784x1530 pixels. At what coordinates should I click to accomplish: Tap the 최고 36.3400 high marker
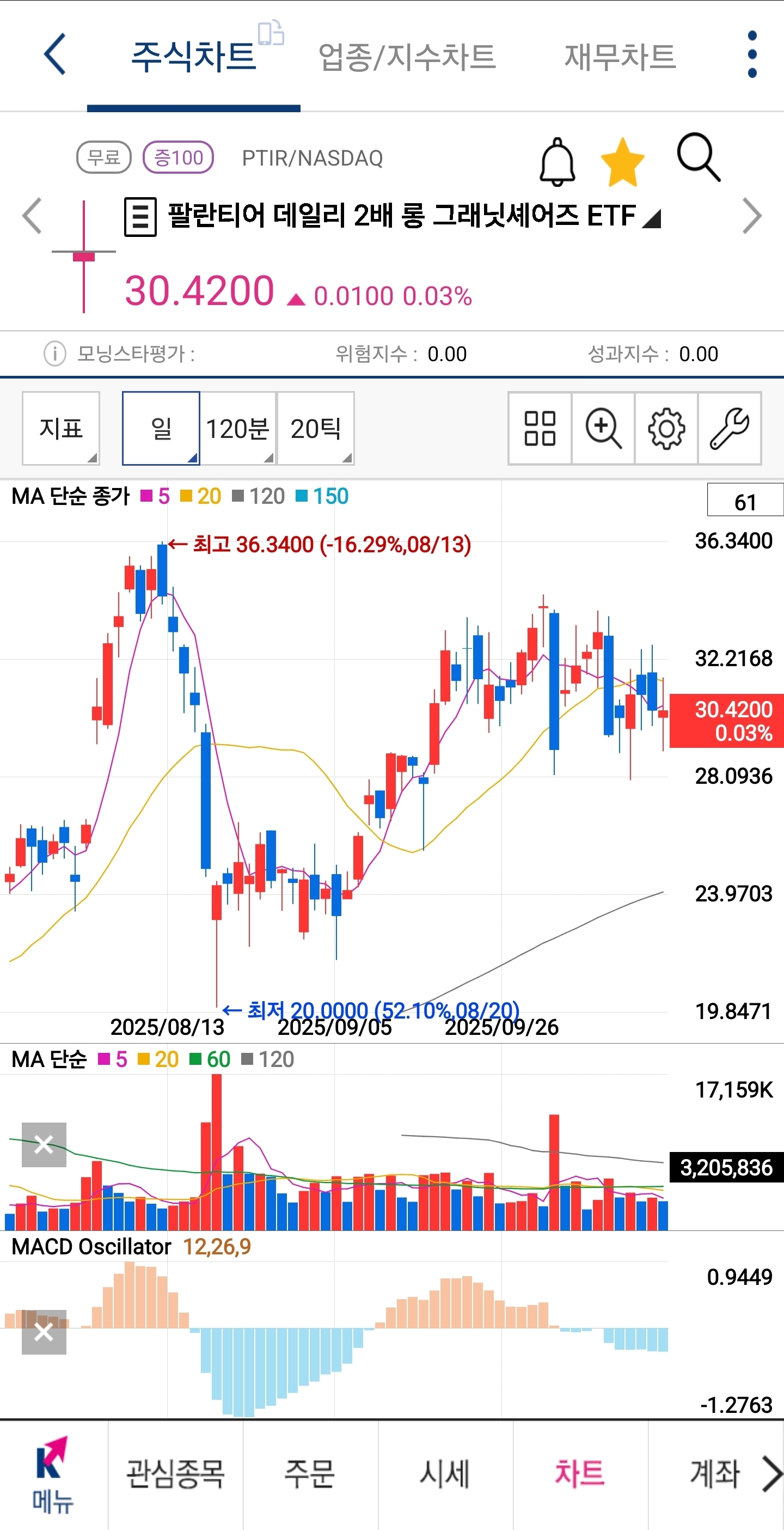pos(319,544)
